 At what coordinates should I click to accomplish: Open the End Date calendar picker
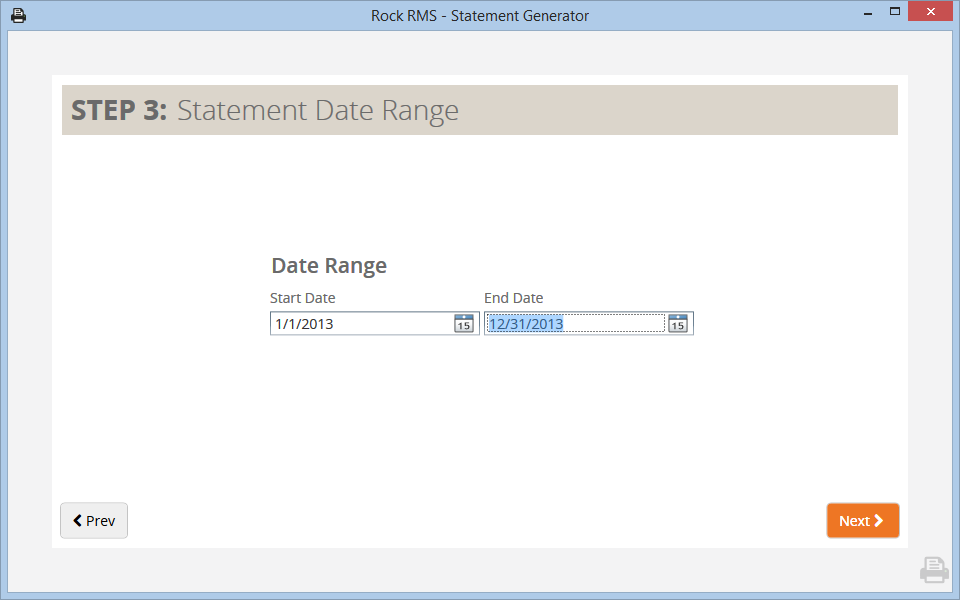[x=678, y=323]
